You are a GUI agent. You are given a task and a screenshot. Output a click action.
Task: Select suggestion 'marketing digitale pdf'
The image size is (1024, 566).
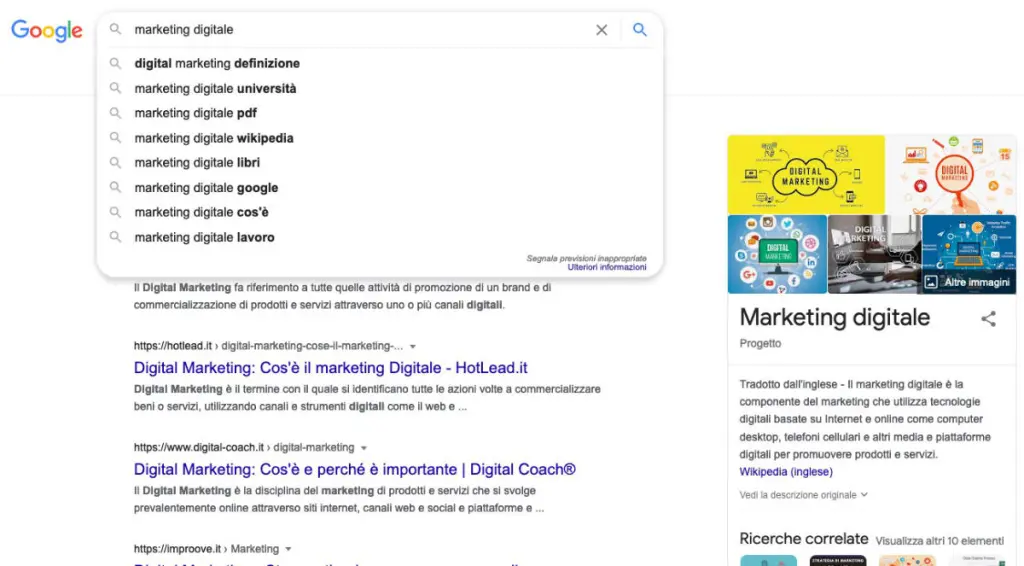coord(380,113)
